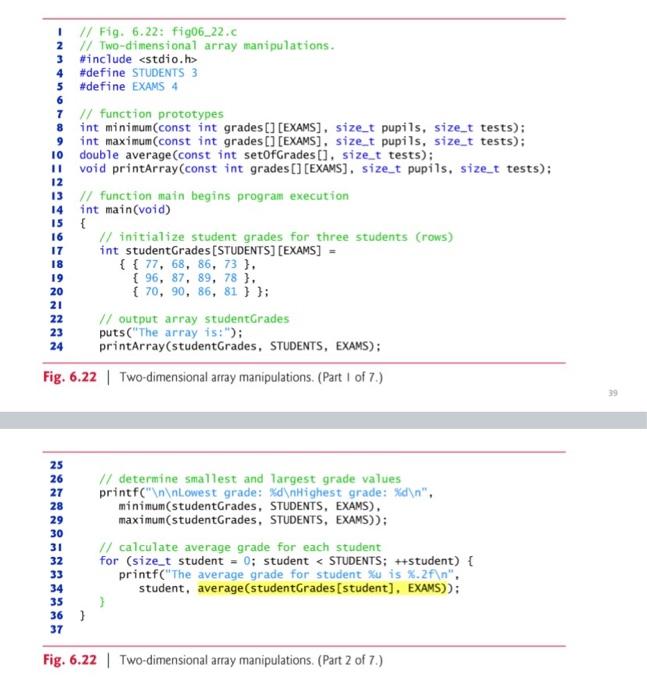Screen dimensions: 647x700
Task: Click the printf "The average grade for student" line
Action: pyautogui.click(x=289, y=575)
